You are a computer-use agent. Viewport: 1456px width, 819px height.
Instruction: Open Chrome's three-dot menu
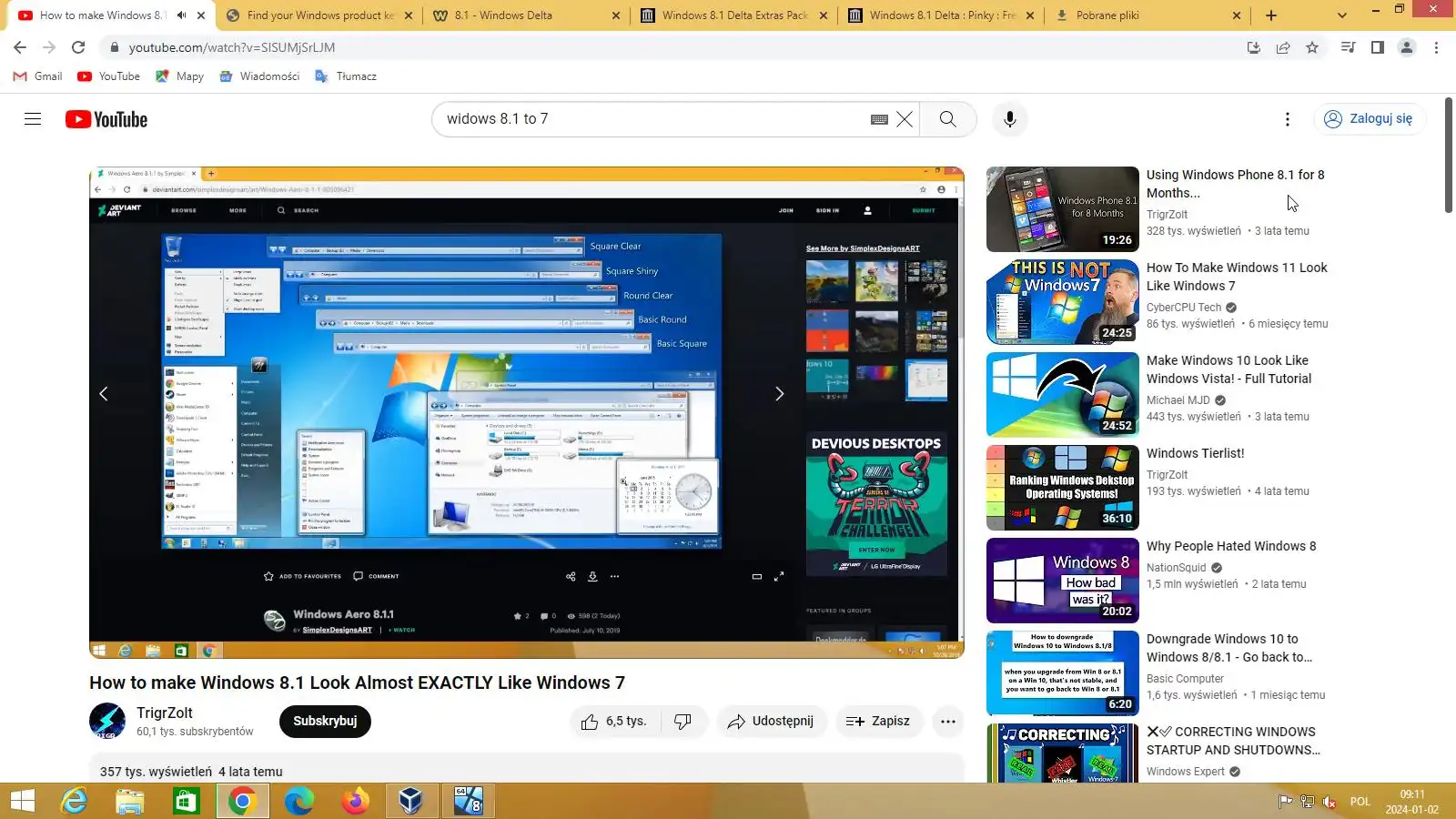pyautogui.click(x=1436, y=47)
